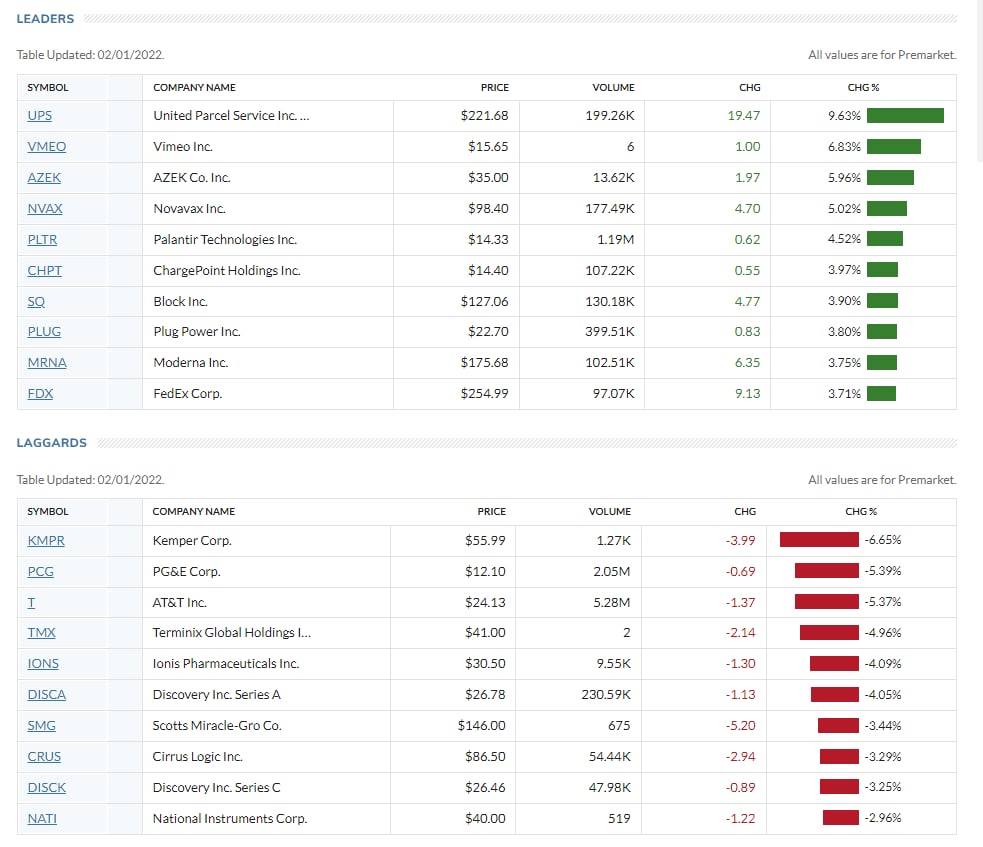Click the Leaders table VOLUME column header

click(x=613, y=88)
